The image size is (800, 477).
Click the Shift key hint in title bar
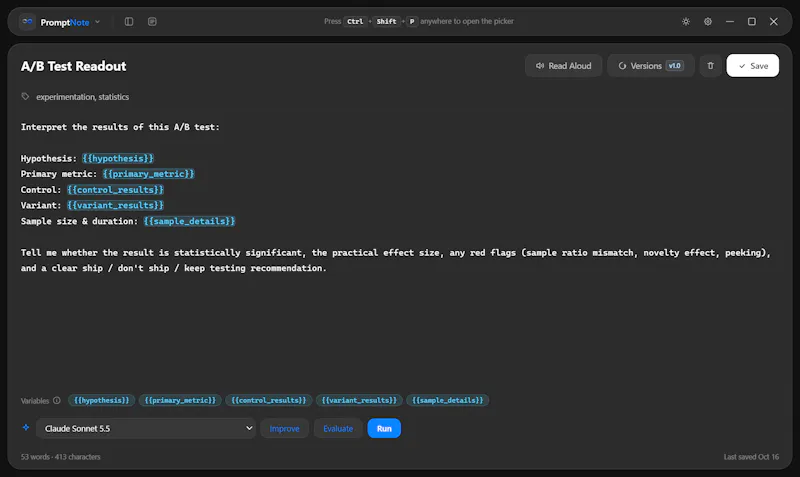386,21
